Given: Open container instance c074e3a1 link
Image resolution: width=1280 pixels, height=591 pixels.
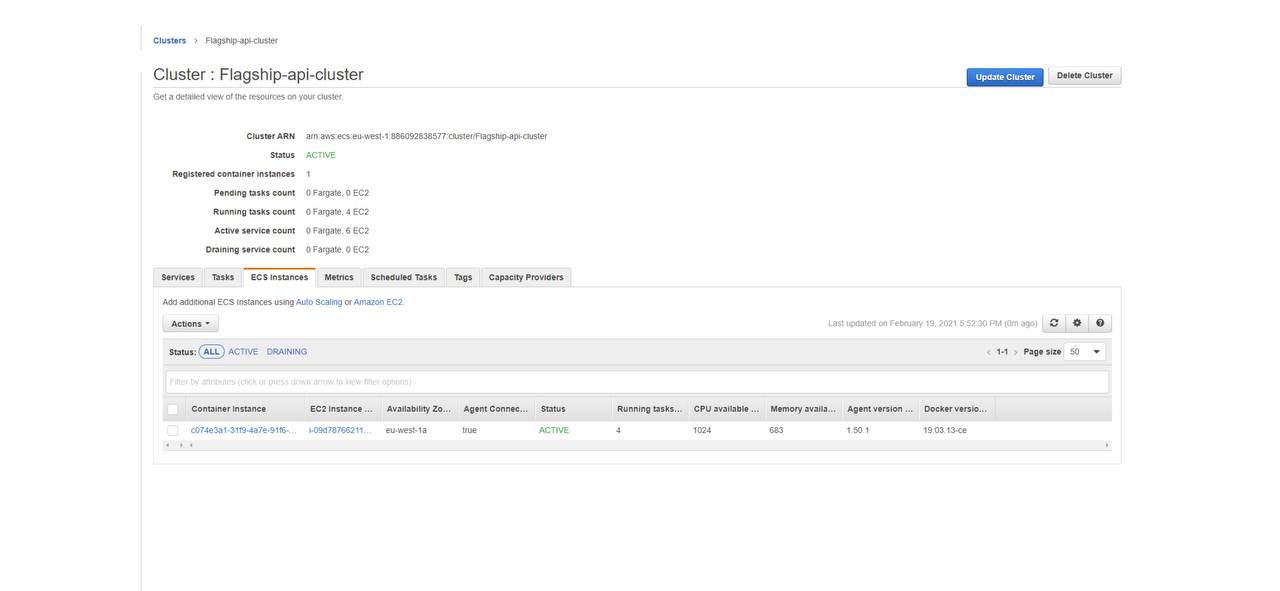Looking at the screenshot, I should [244, 430].
